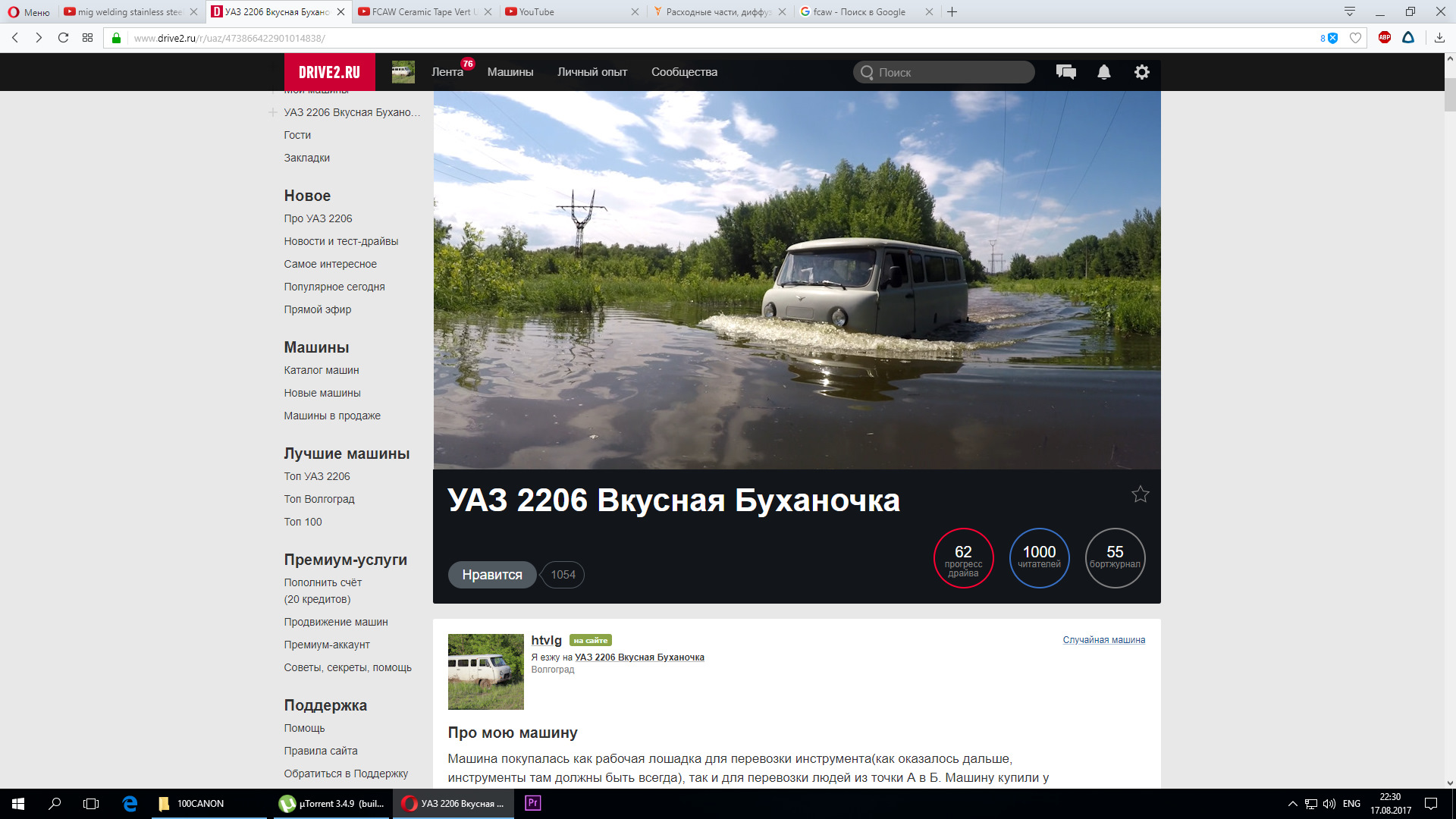Reload the page
Viewport: 1456px width, 819px height.
[x=64, y=38]
